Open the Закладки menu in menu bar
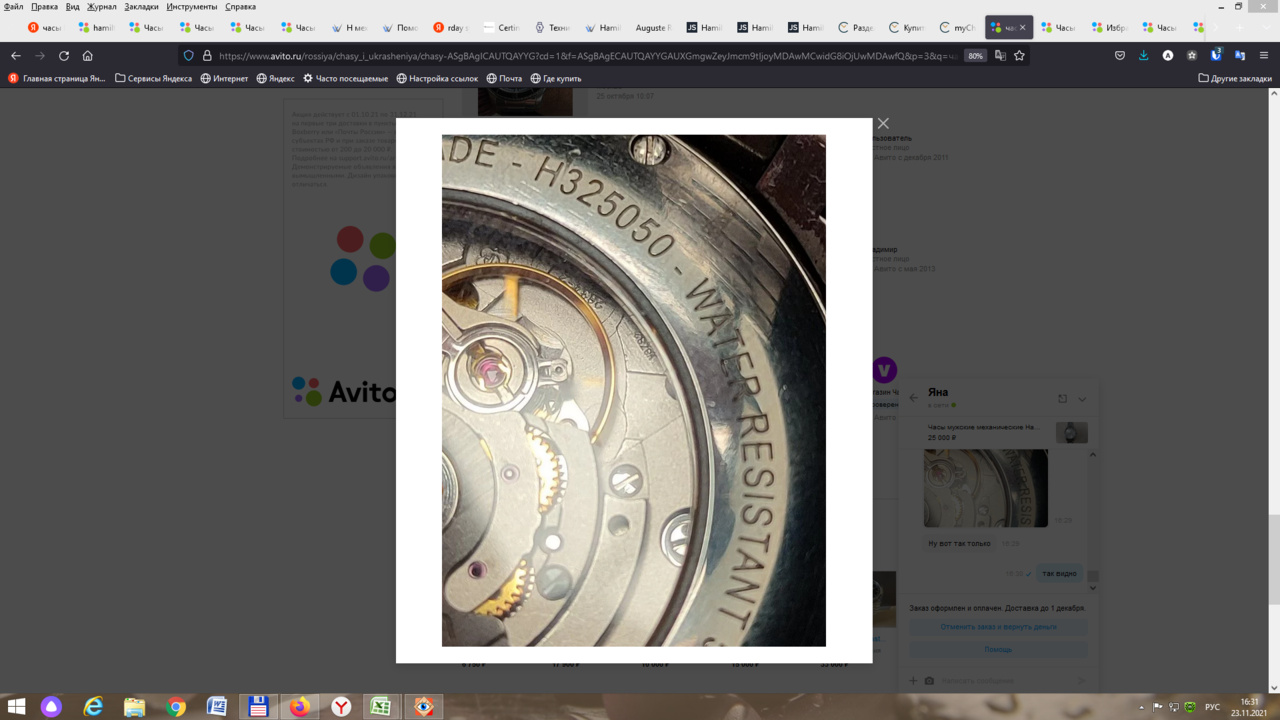This screenshot has width=1280, height=720. pyautogui.click(x=141, y=6)
